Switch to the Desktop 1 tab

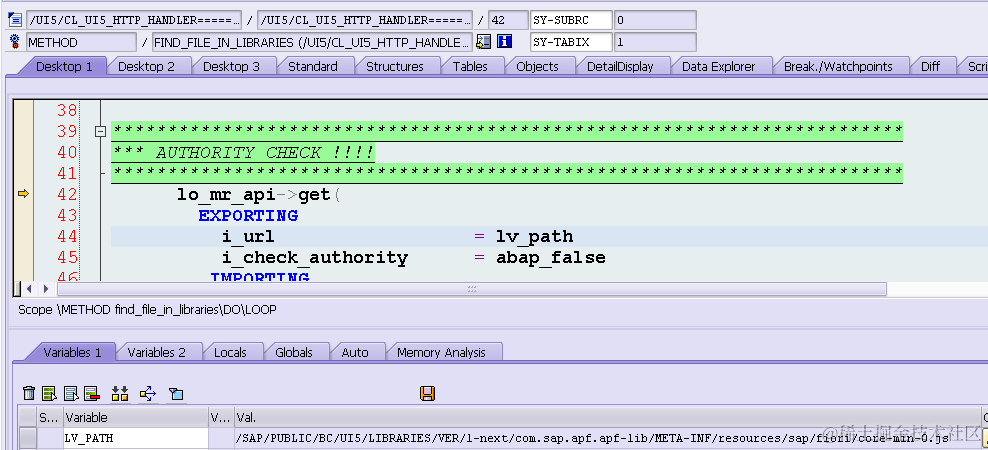(x=64, y=66)
